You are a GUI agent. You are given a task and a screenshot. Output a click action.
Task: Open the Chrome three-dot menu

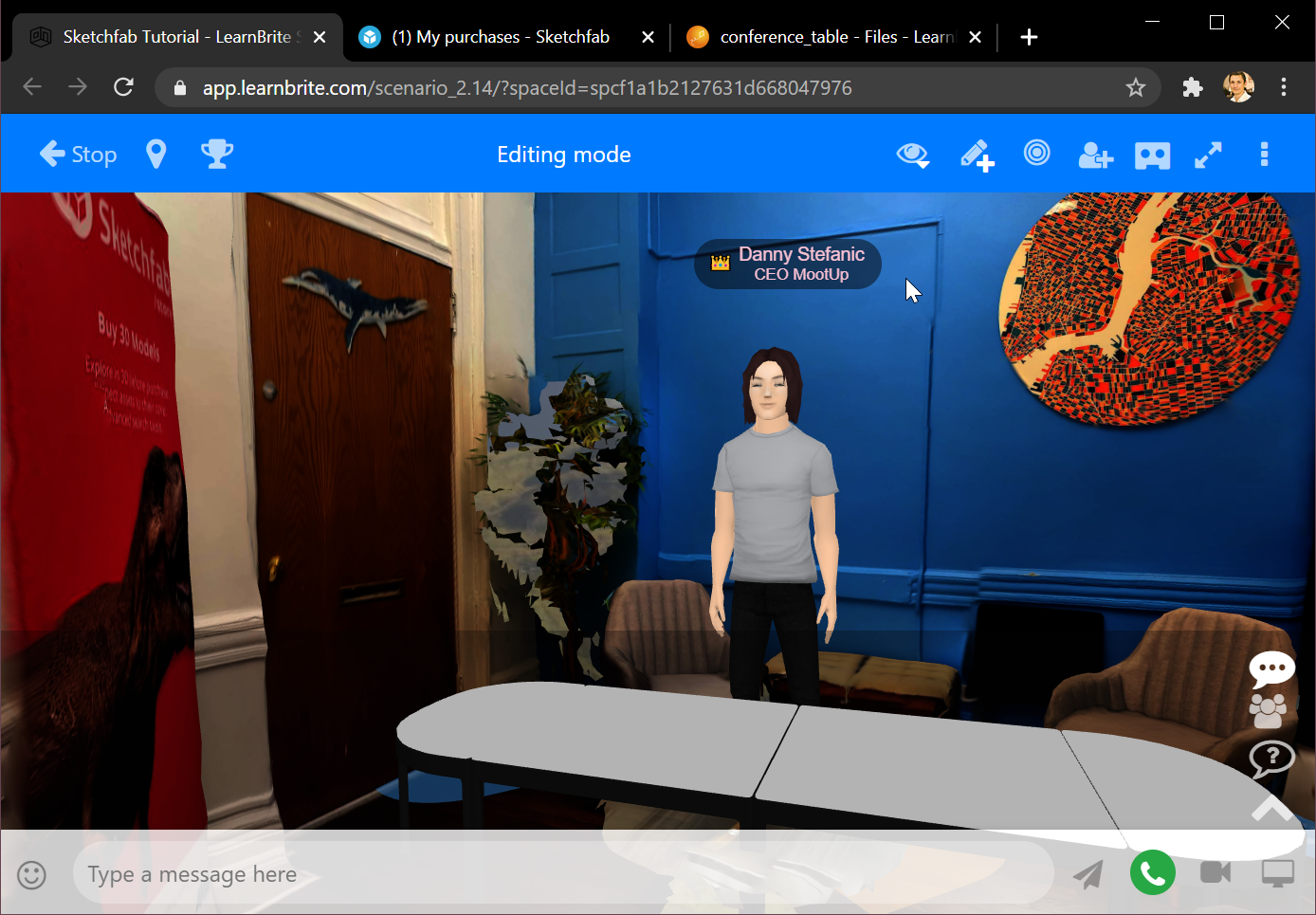coord(1284,87)
